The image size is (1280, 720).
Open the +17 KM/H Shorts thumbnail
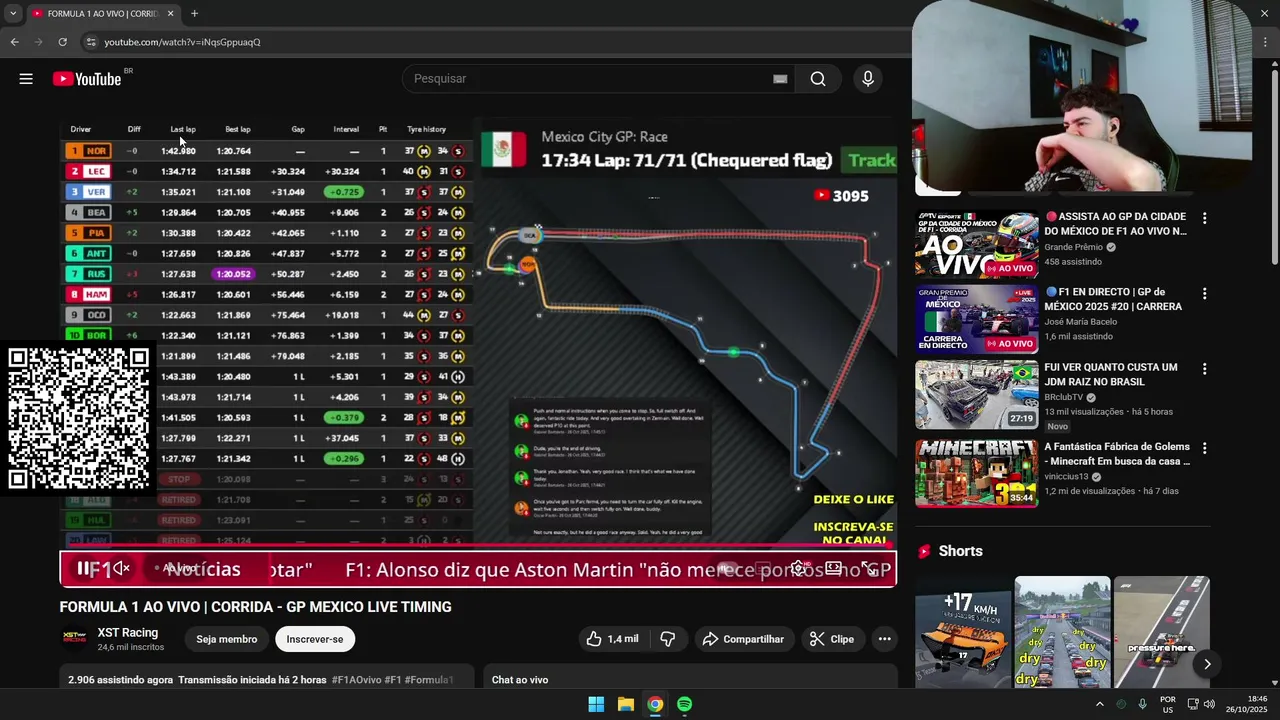point(963,632)
